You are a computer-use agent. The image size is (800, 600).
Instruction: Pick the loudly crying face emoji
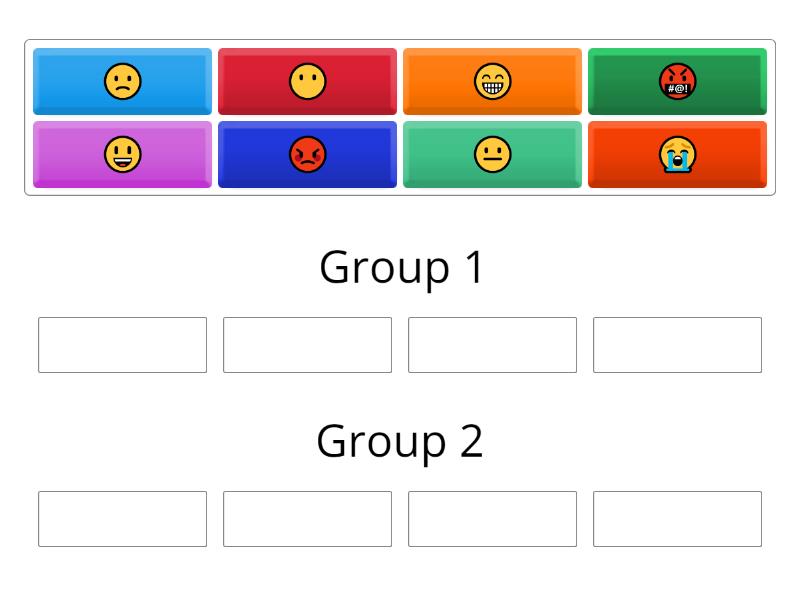678,155
